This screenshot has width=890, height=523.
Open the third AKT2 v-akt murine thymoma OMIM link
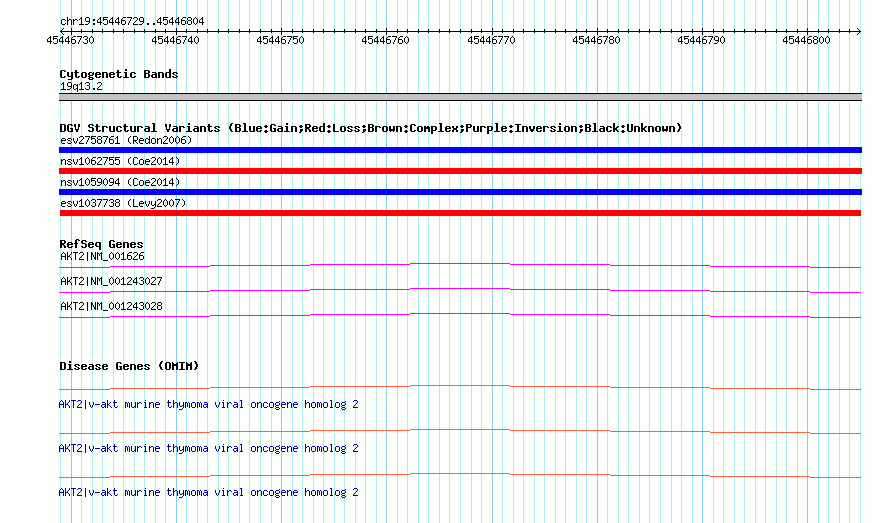click(208, 492)
